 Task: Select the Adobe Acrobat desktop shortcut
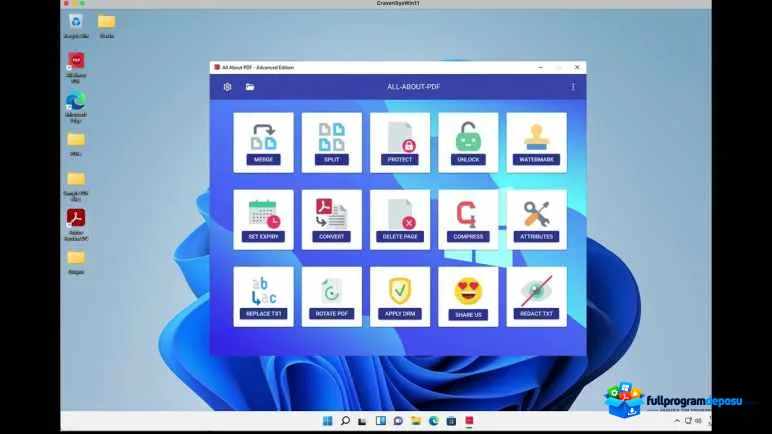(x=76, y=225)
